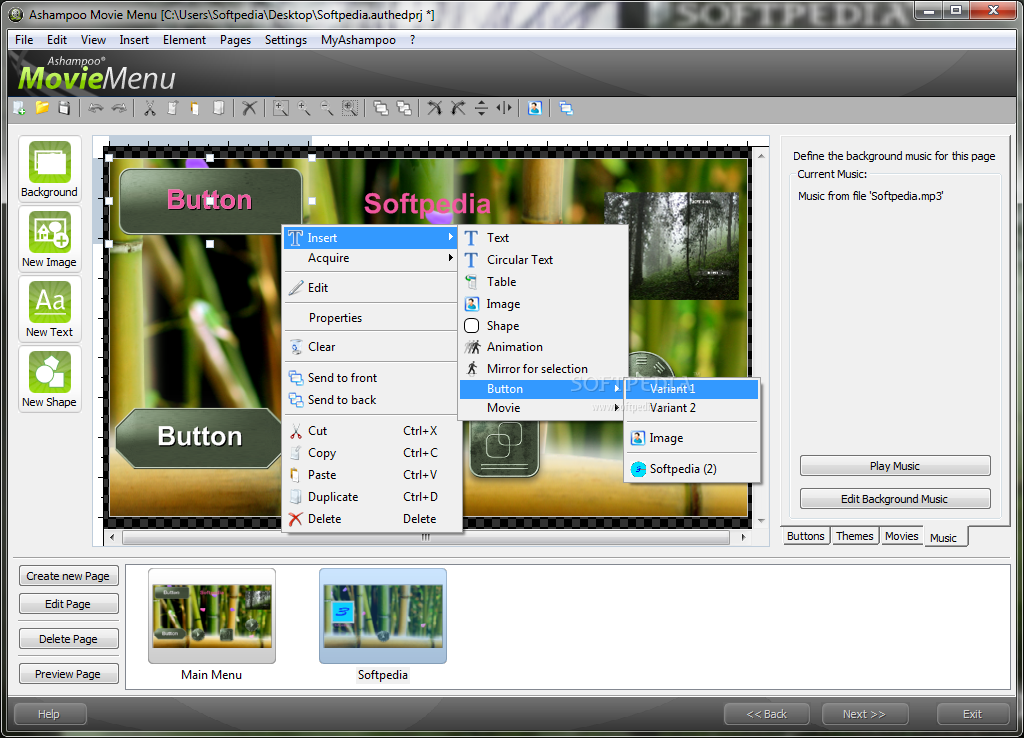1024x738 pixels.
Task: Click the insert image portrait toolbar icon
Action: tap(535, 108)
